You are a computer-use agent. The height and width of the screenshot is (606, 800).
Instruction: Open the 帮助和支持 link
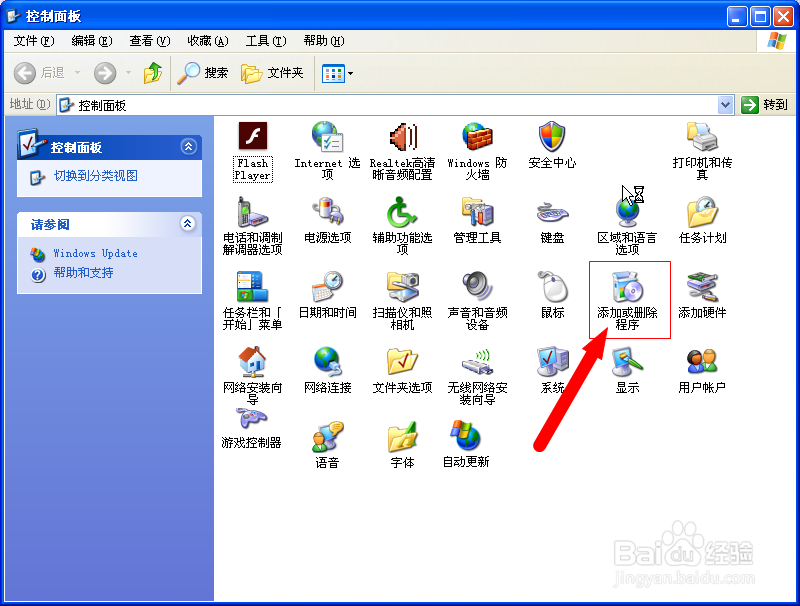tap(84, 273)
